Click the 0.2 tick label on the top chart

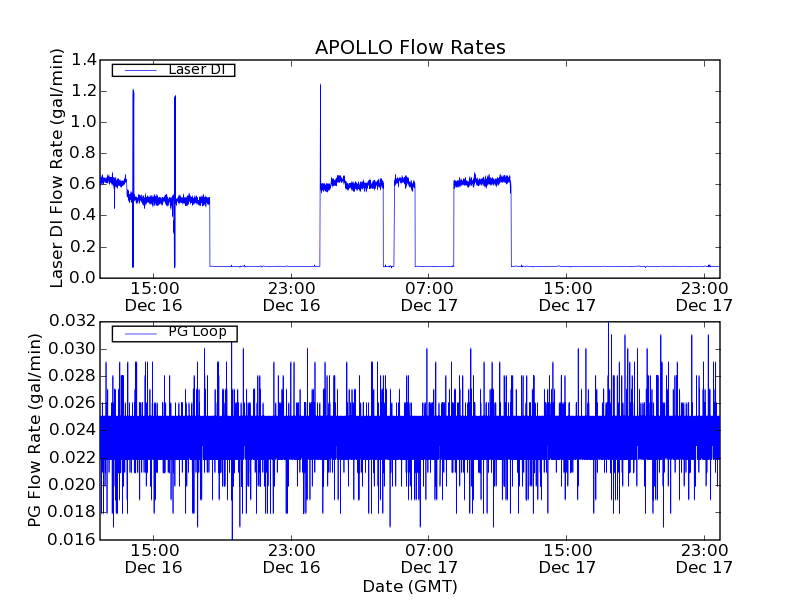click(83, 247)
